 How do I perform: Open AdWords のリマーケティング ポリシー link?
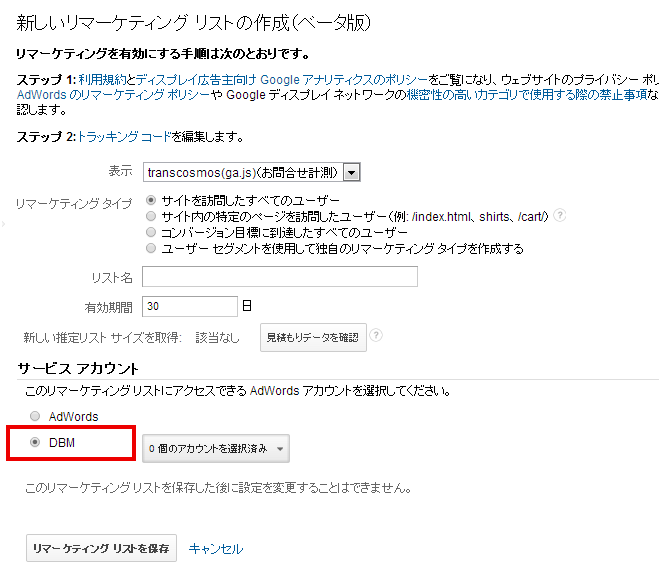(113, 95)
